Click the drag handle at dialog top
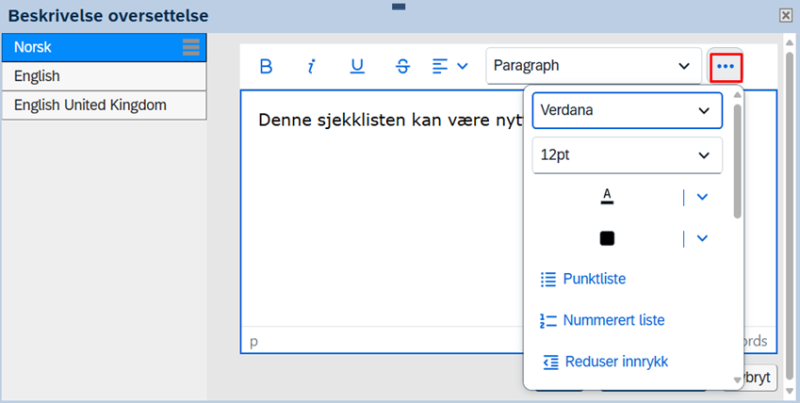This screenshot has height=403, width=800. point(398,7)
